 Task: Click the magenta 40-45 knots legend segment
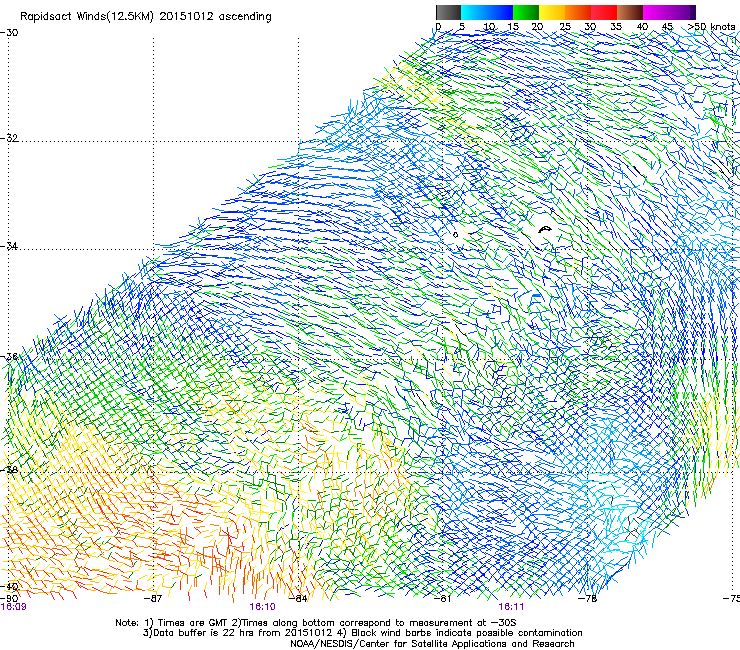click(x=656, y=12)
